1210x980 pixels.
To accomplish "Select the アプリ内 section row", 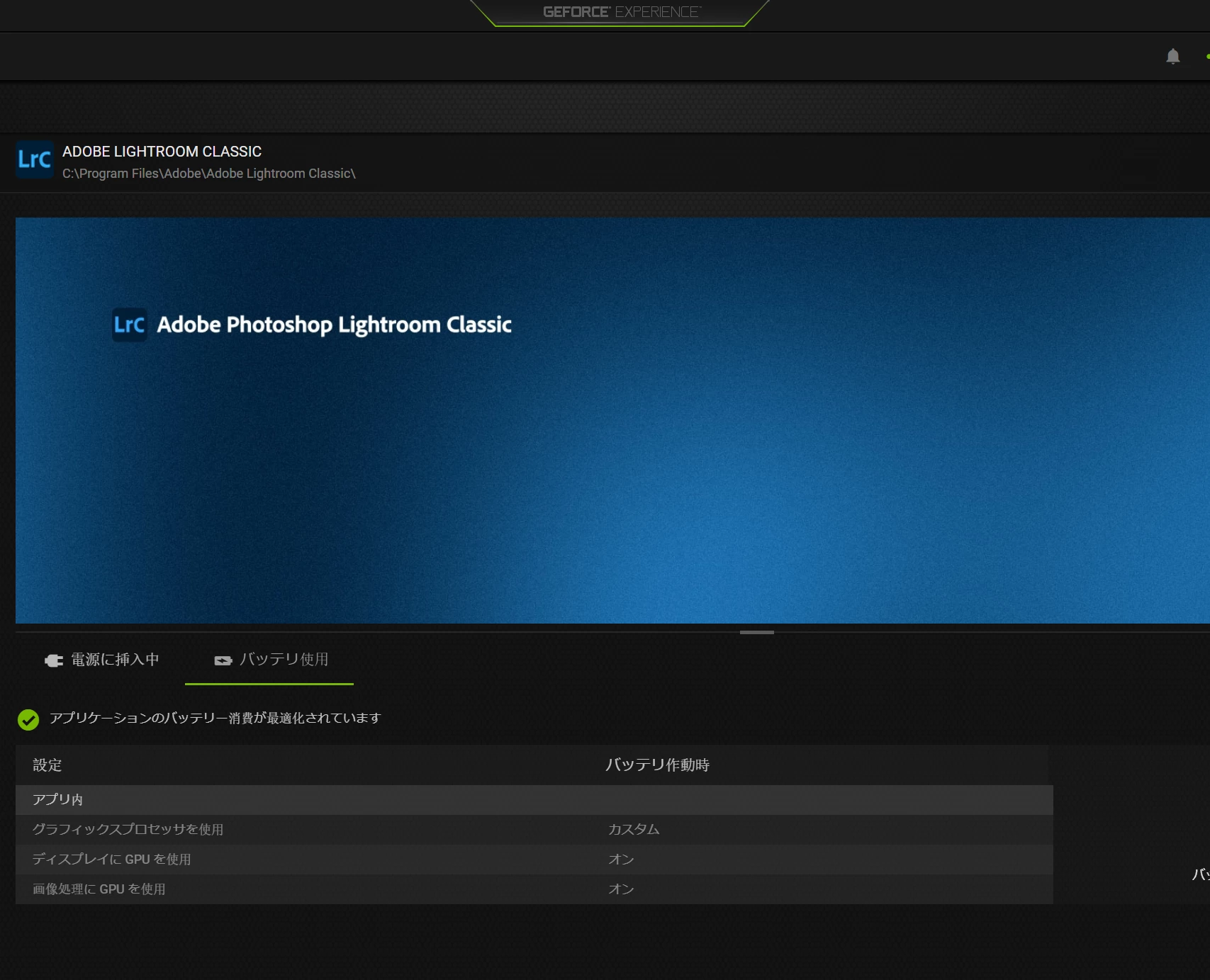I will 534,800.
